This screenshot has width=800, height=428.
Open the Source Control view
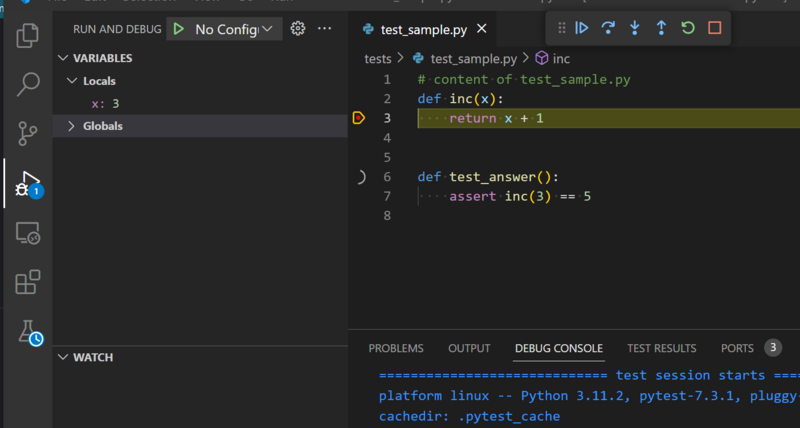(28, 133)
